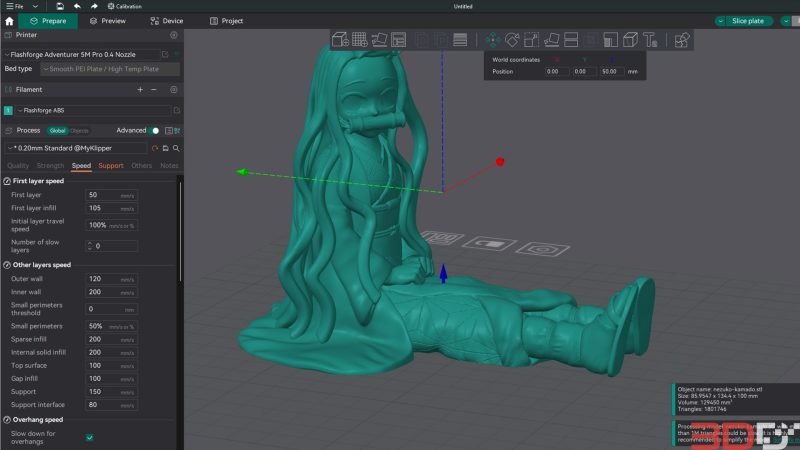The image size is (800, 450).
Task: Open the Support painting tool
Action: coord(610,39)
